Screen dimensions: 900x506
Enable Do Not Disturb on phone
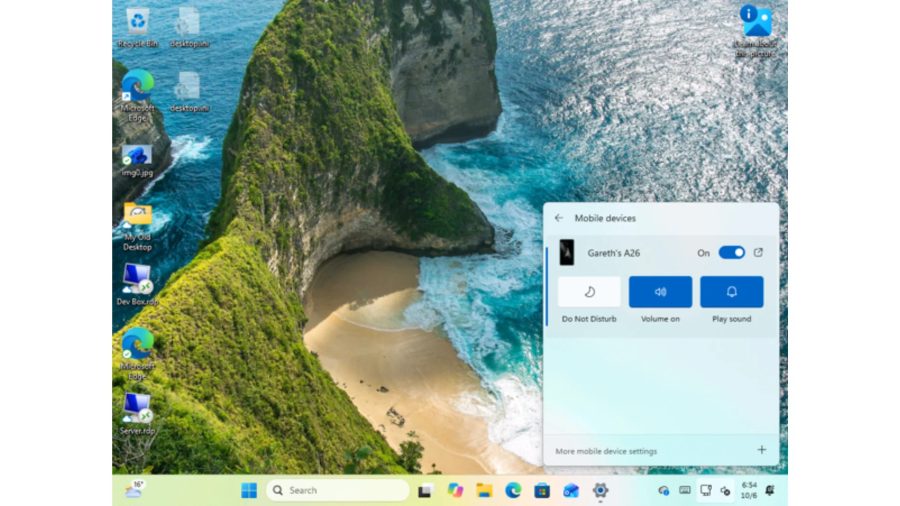tap(589, 291)
